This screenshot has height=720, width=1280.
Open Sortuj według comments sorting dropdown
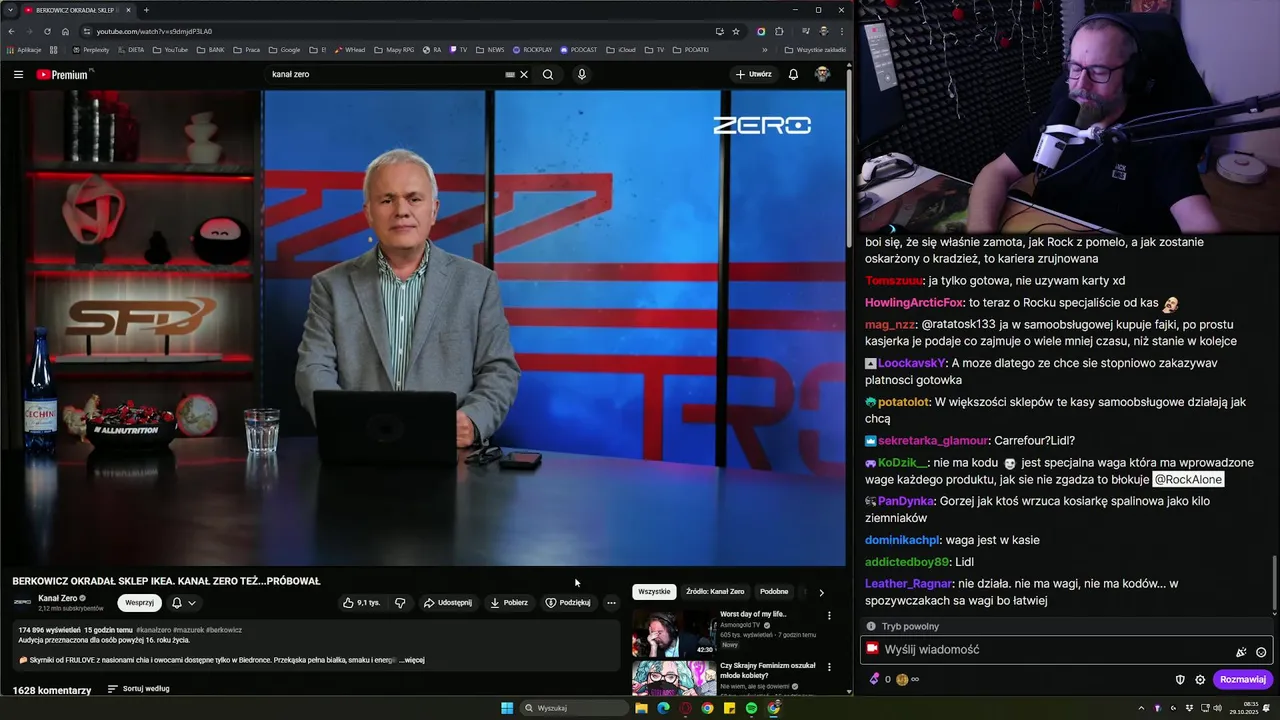[x=138, y=689]
